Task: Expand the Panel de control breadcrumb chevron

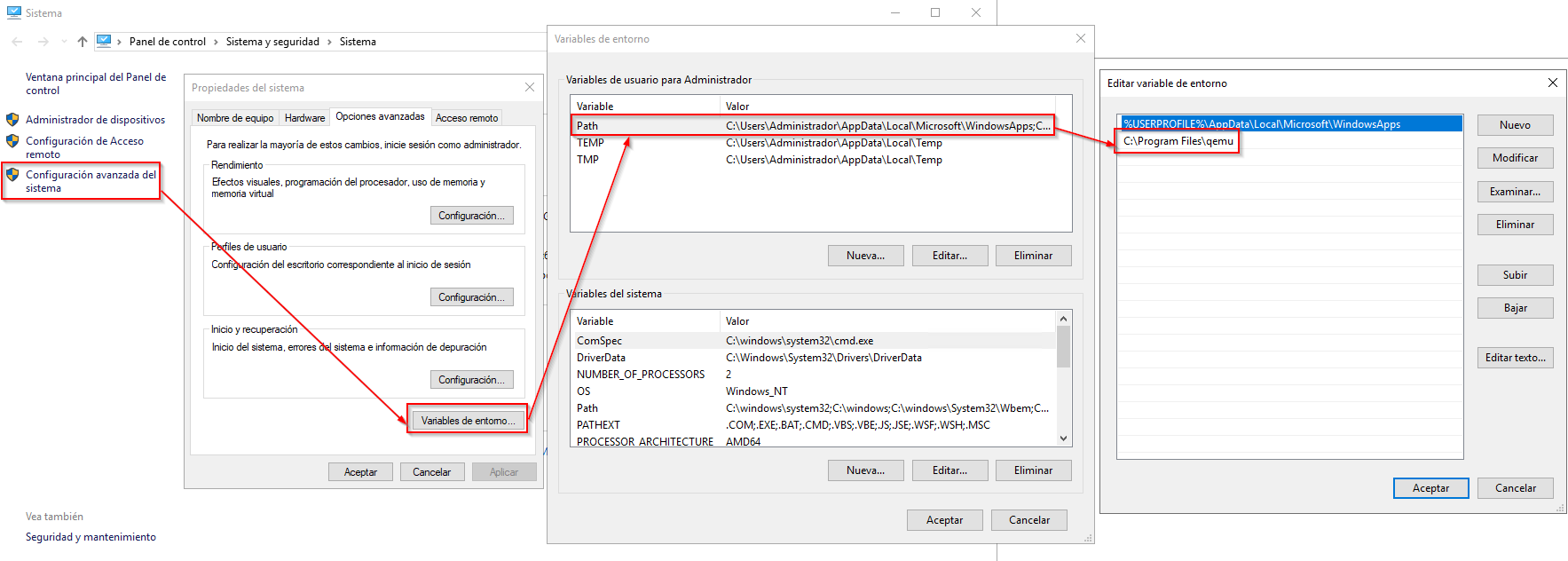Action: coord(216,42)
